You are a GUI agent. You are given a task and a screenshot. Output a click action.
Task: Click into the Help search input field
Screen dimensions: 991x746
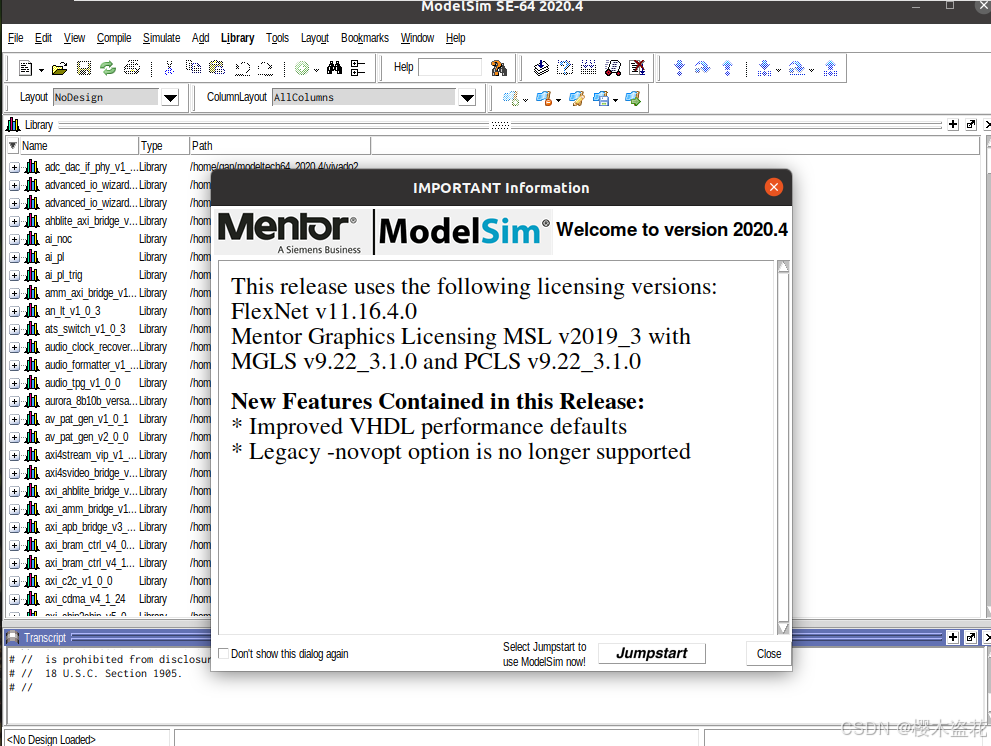click(x=450, y=67)
